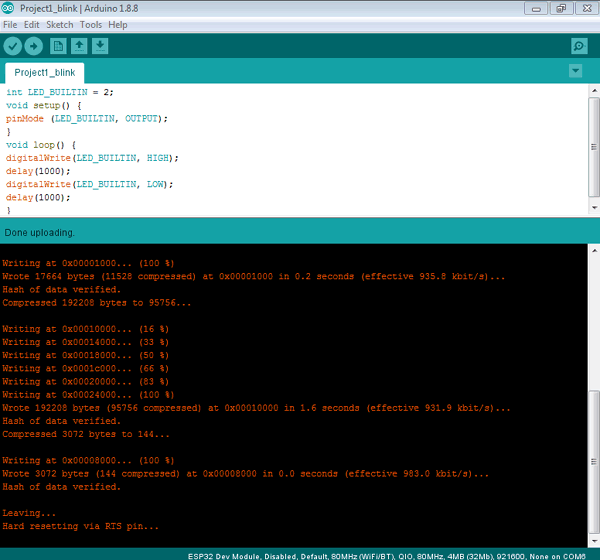
Task: Save the sketch with the down-arrow icon
Action: coord(100,46)
